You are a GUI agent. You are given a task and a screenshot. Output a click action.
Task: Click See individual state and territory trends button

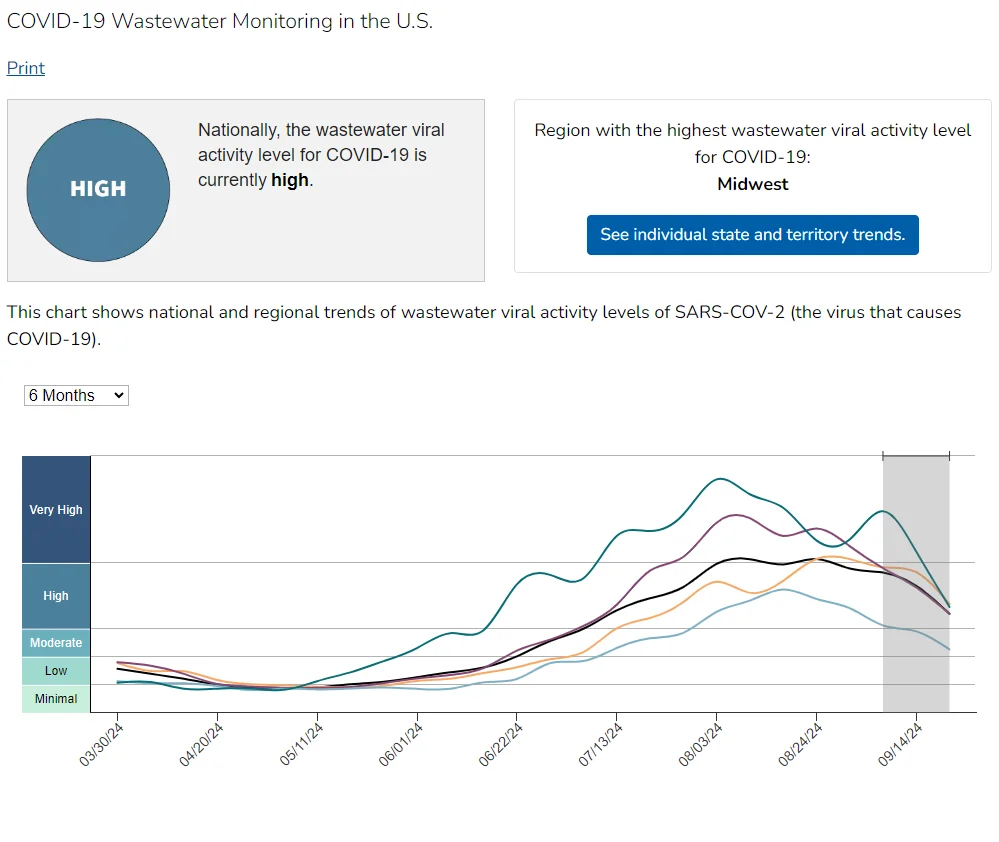752,235
